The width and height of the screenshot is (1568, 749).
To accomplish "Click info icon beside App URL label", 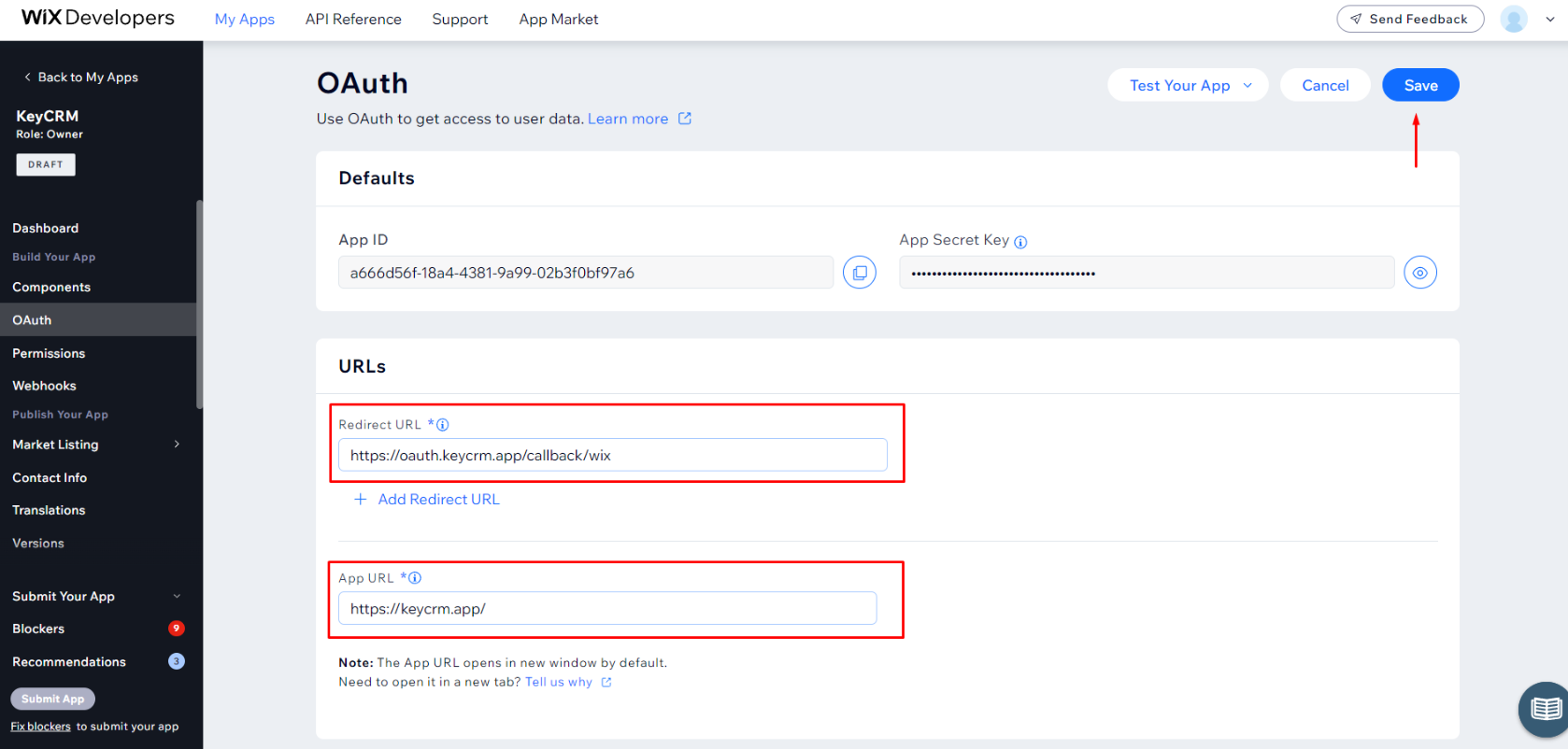I will (x=415, y=578).
